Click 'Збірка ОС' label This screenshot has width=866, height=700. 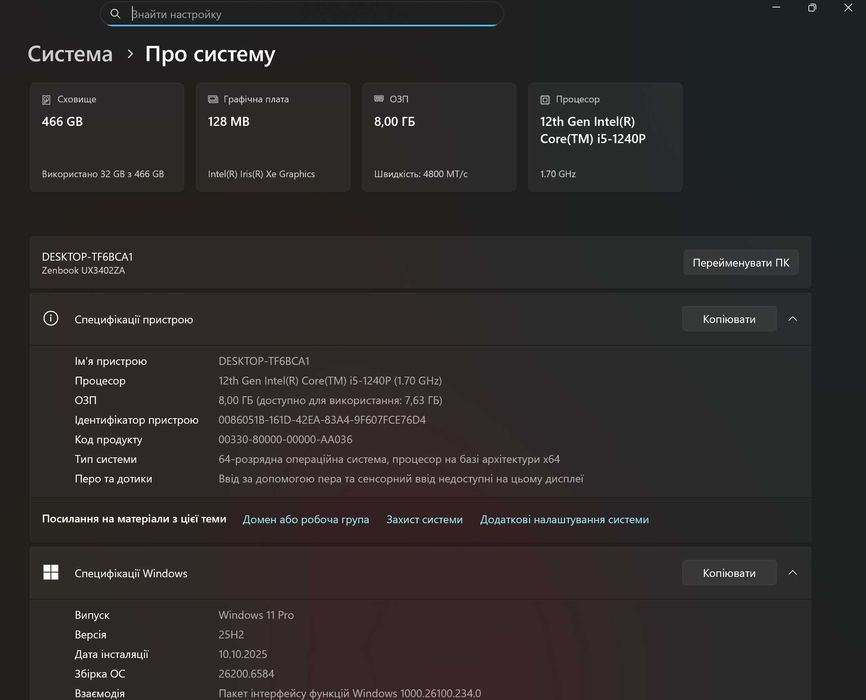(x=100, y=673)
